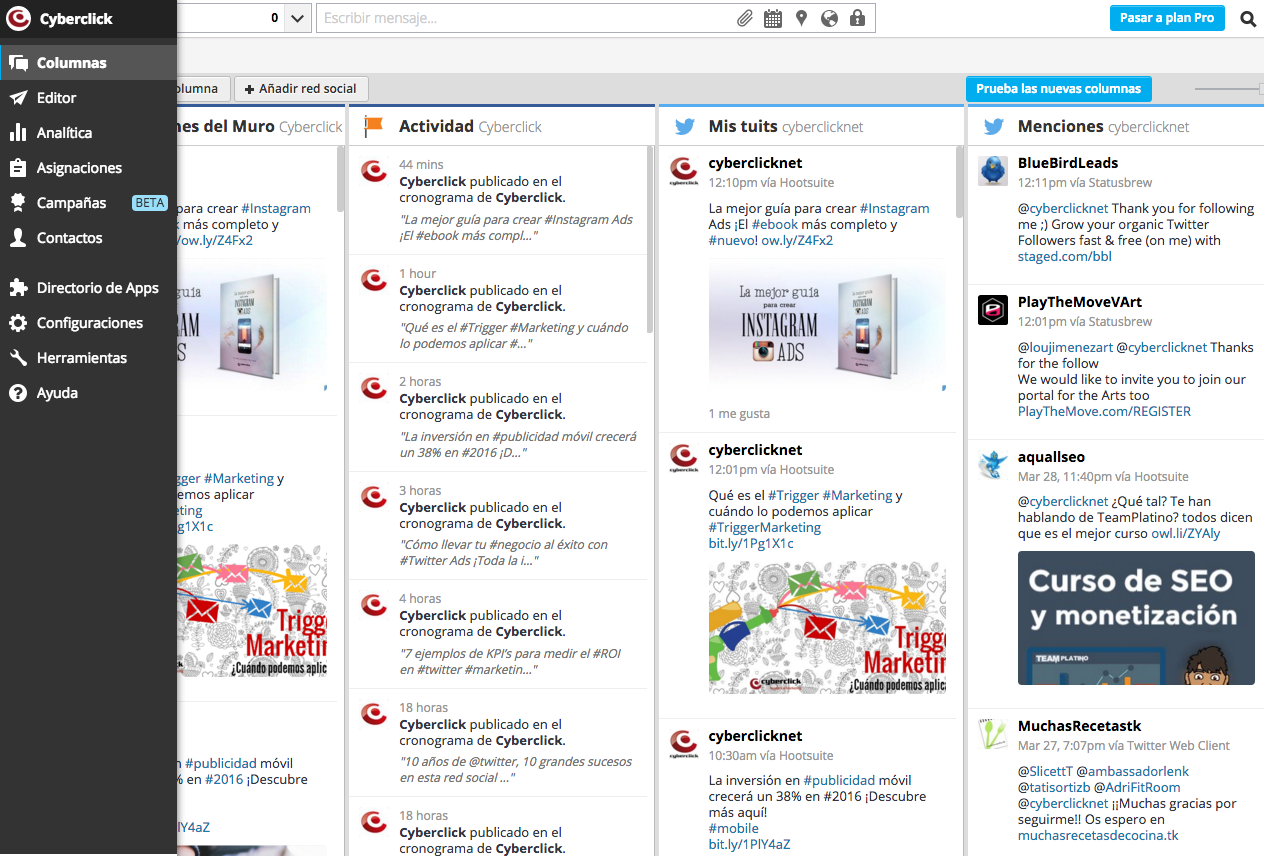
Task: Click the location pin icon
Action: click(801, 18)
